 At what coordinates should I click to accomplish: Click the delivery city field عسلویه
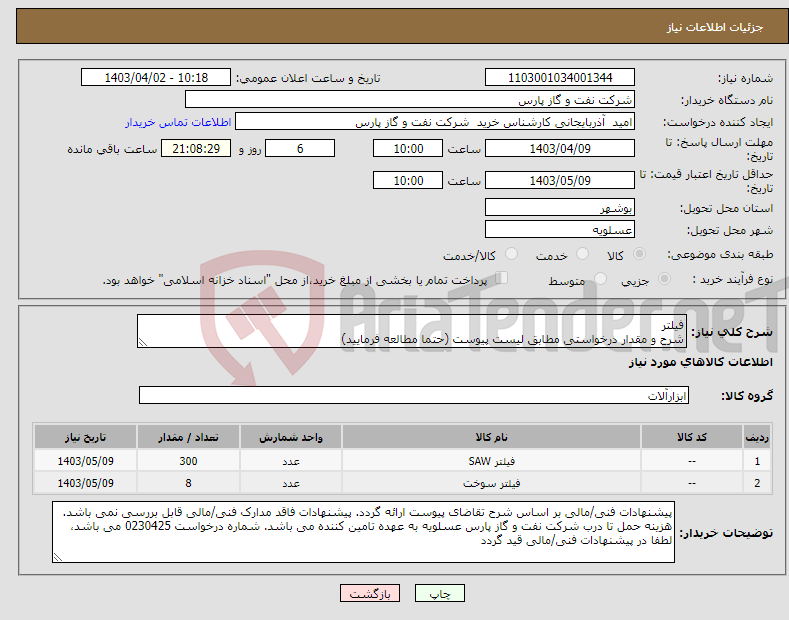click(560, 229)
